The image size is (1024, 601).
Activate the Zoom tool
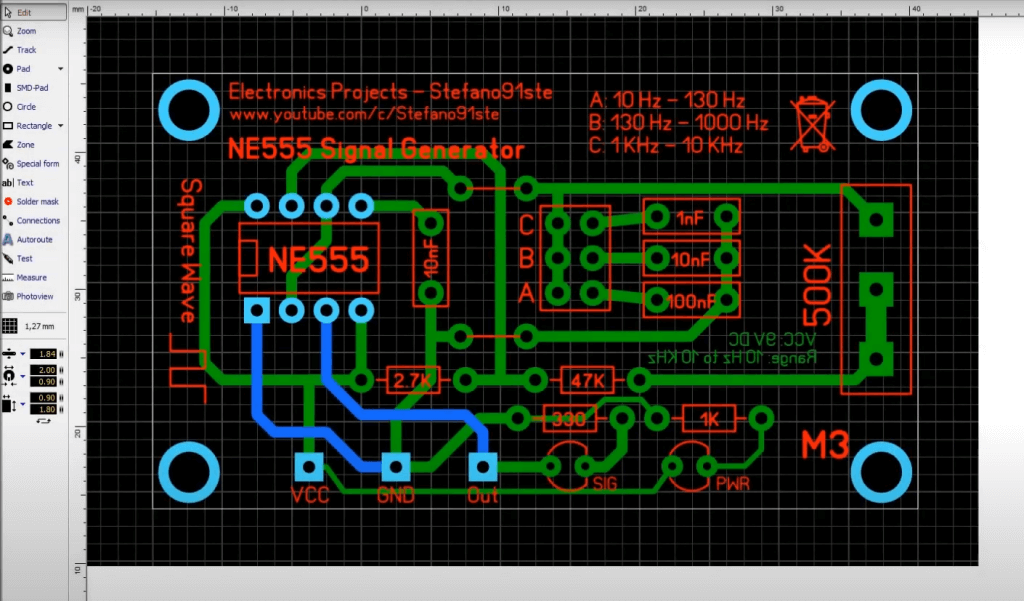tap(25, 31)
